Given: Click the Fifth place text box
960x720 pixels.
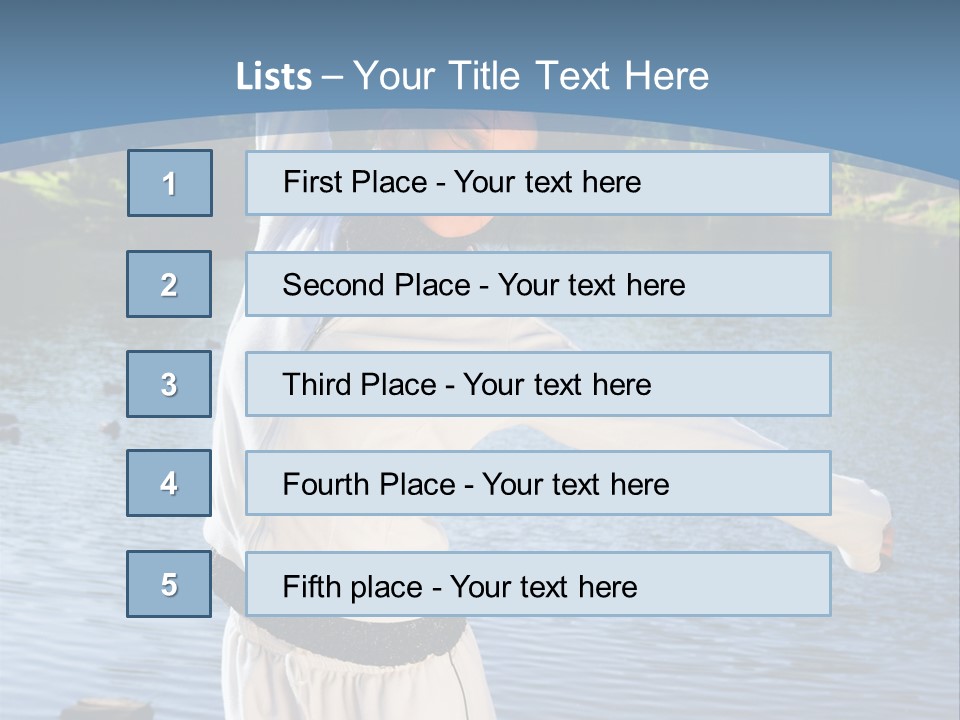Looking at the screenshot, I should pyautogui.click(x=538, y=584).
